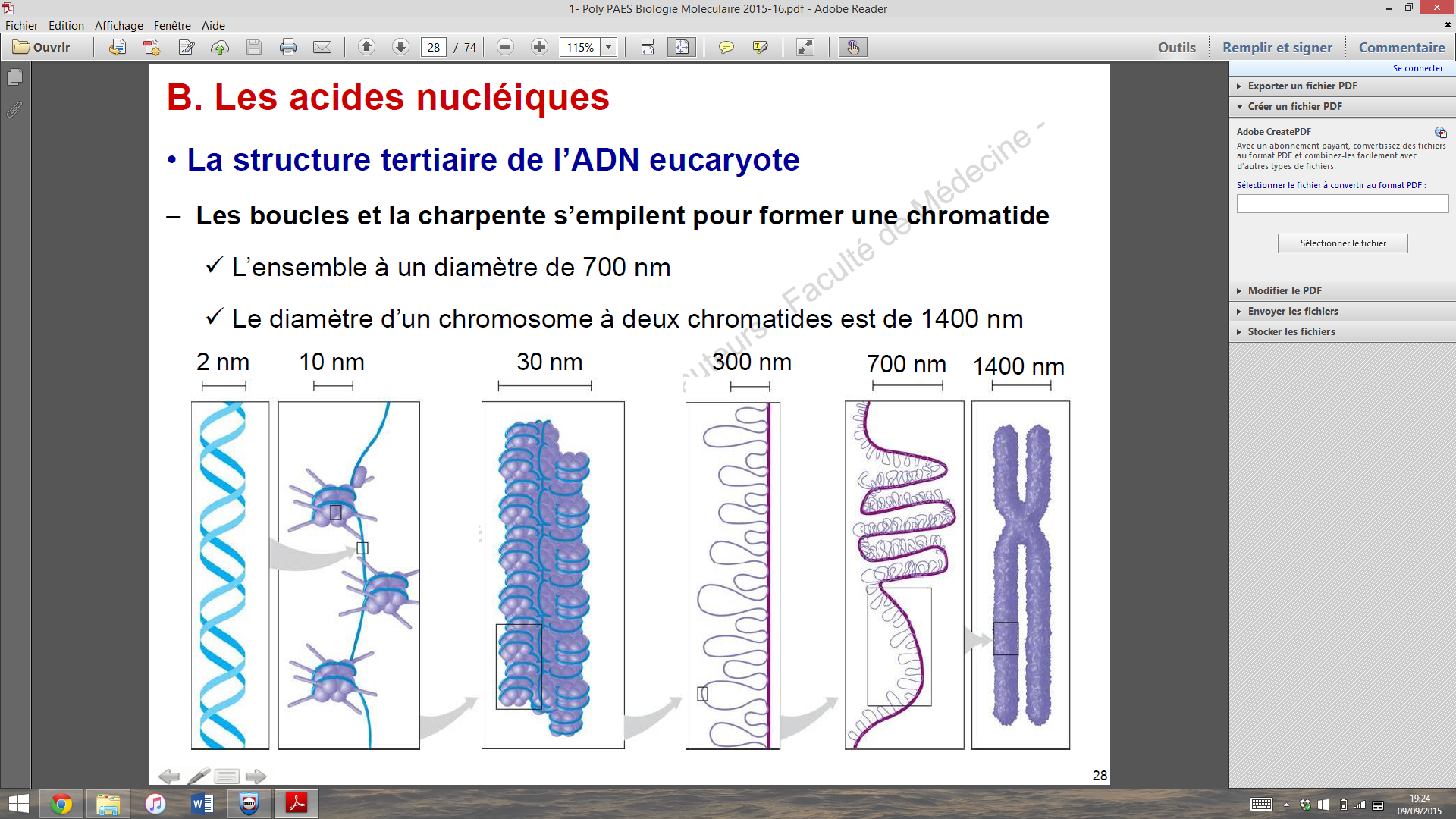Toggle read mode fullscreen arrows icon

(x=805, y=47)
